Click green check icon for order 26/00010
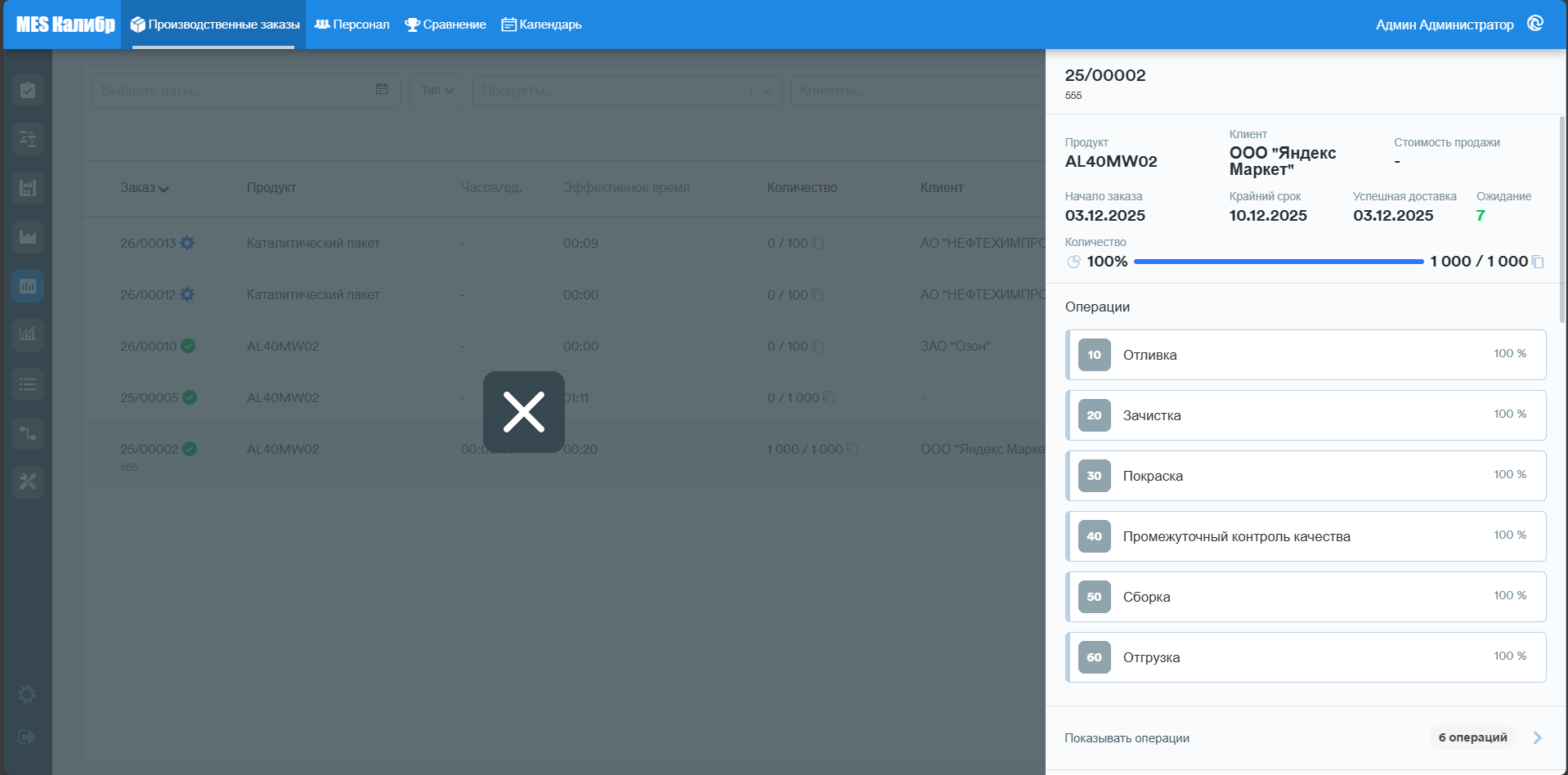This screenshot has width=1568, height=775. coord(188,346)
